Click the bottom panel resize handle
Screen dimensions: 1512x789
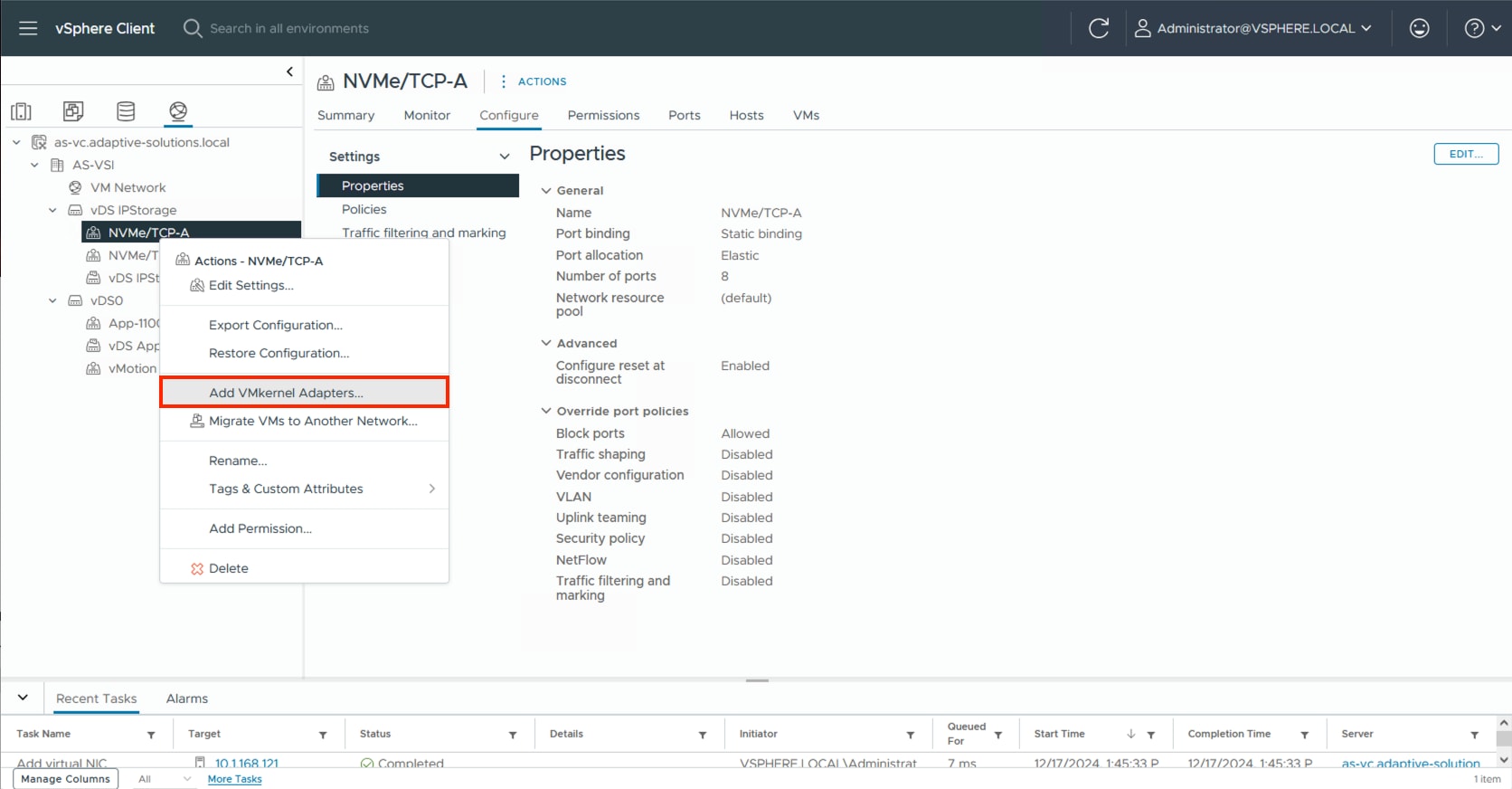(x=757, y=680)
